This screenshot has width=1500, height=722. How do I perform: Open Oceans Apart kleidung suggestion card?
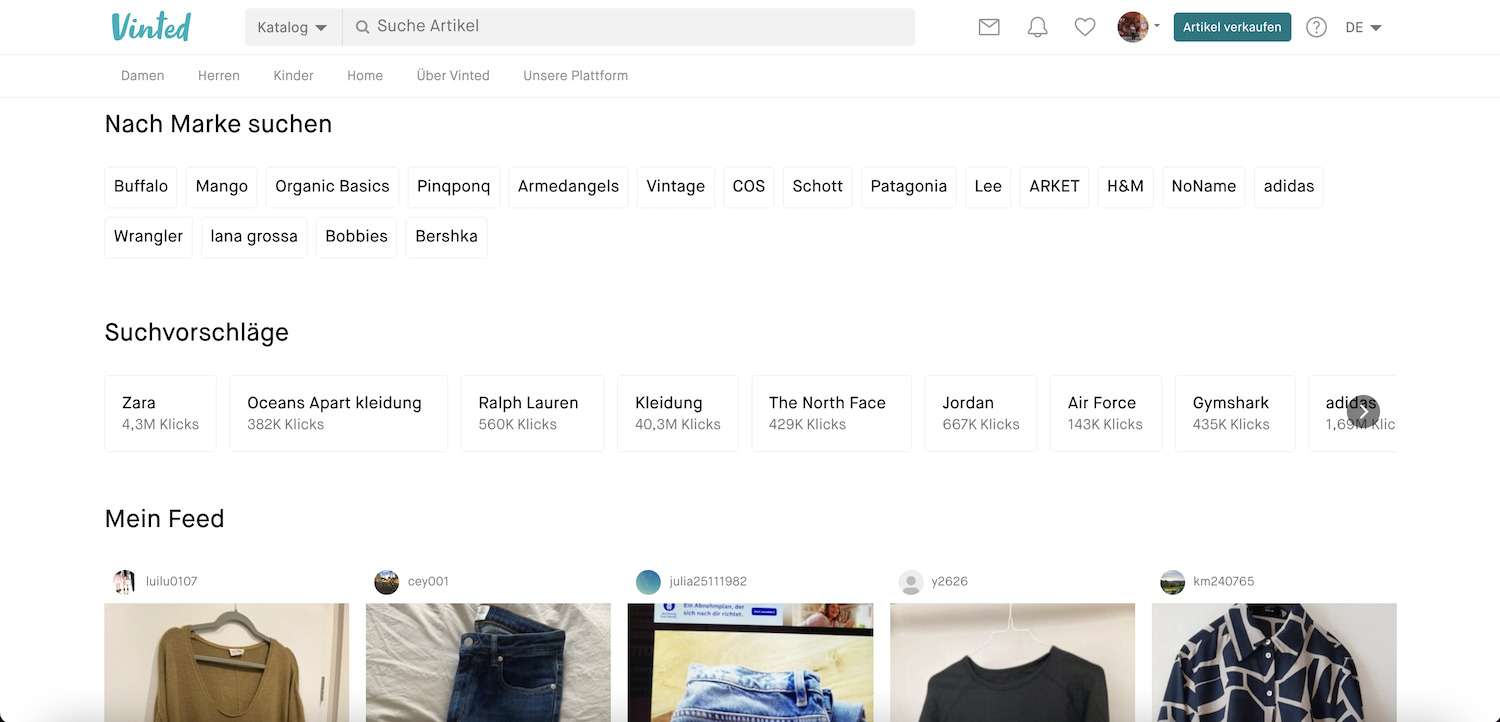click(339, 413)
